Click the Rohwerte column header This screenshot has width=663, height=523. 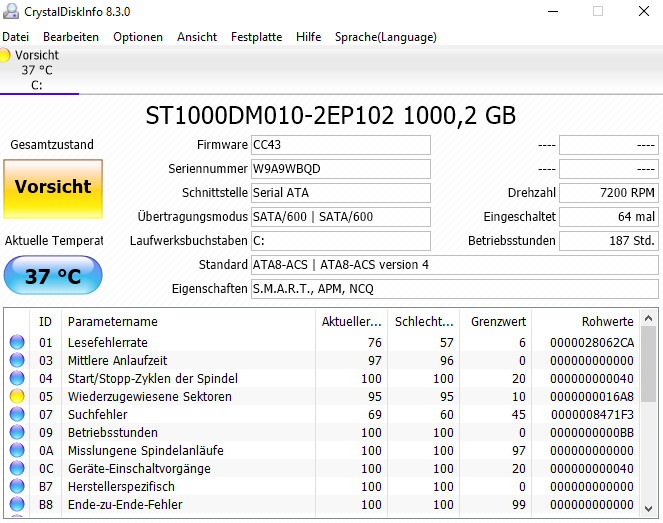pos(586,322)
